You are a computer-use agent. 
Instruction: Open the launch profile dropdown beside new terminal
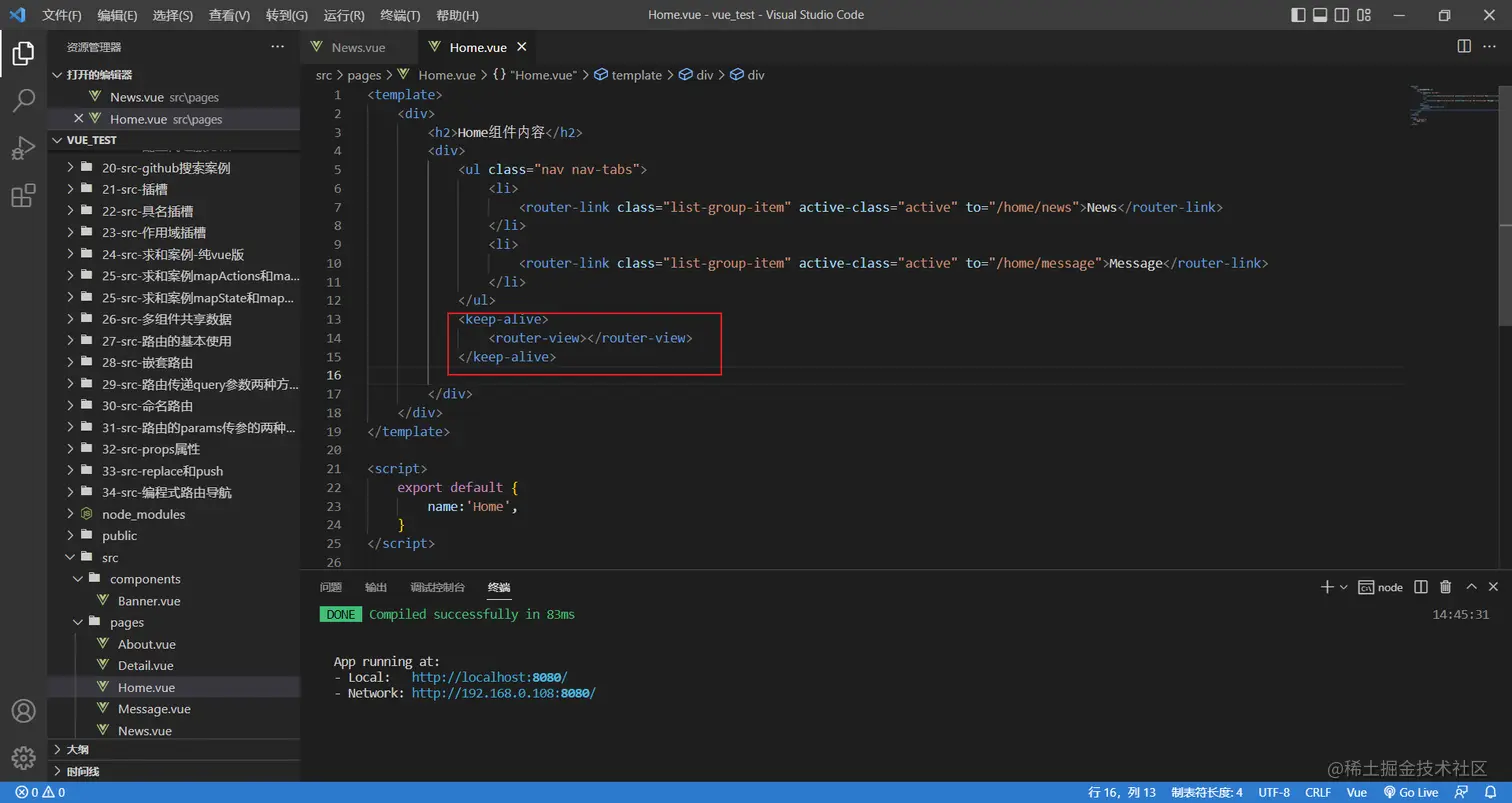tap(1344, 587)
